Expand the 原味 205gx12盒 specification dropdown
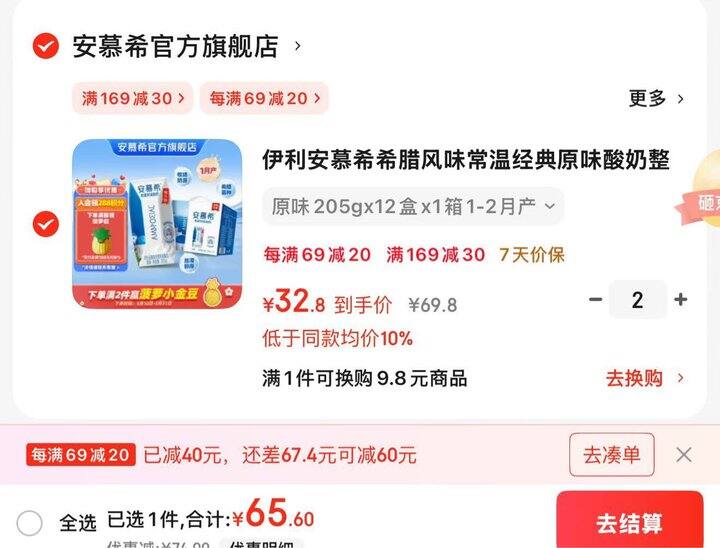 pos(413,207)
